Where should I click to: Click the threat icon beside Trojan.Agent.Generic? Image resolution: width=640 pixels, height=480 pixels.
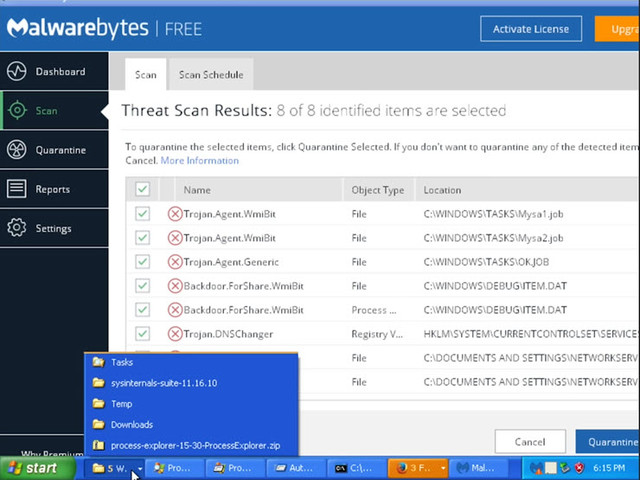pos(175,262)
